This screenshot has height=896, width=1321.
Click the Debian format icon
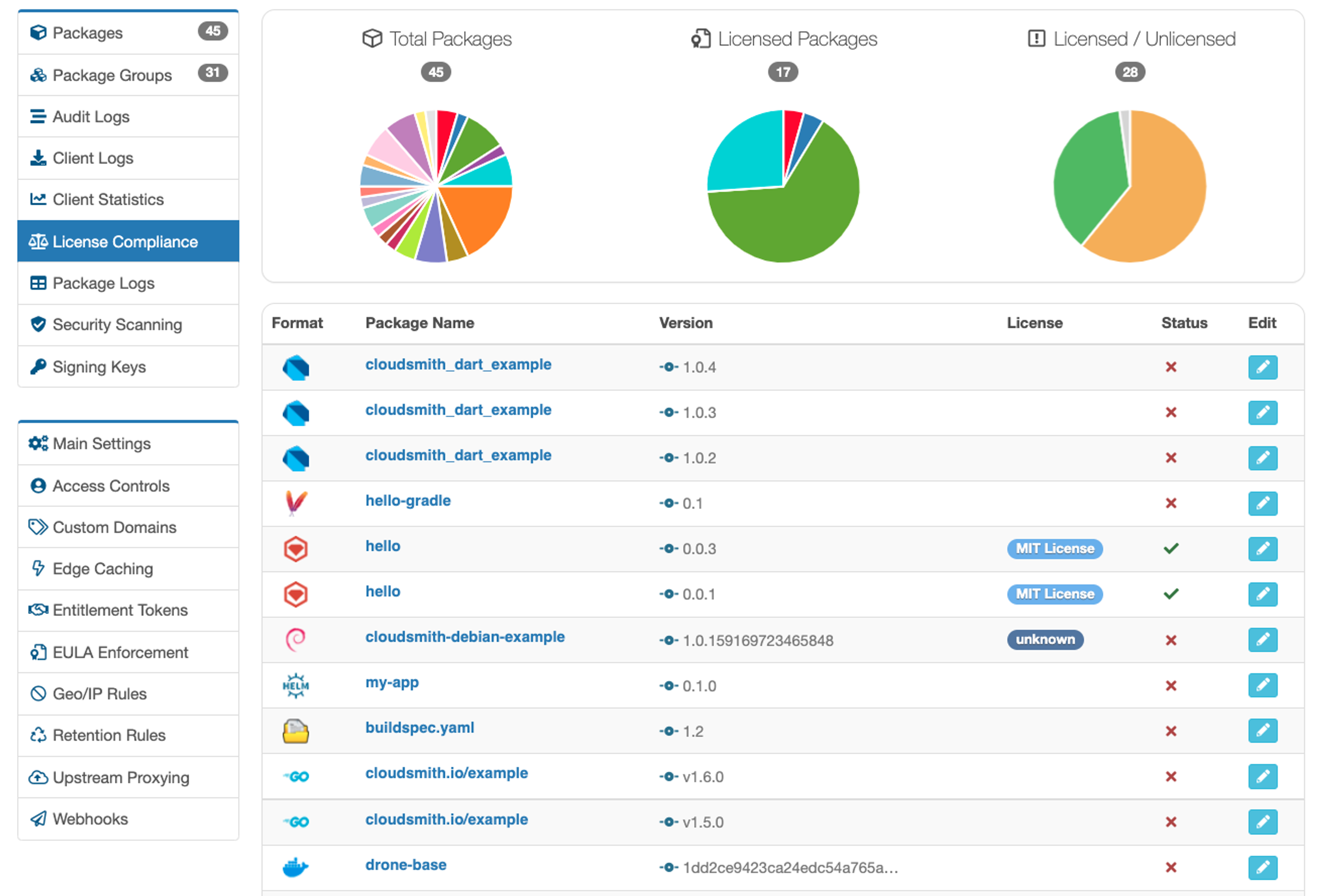click(x=296, y=640)
